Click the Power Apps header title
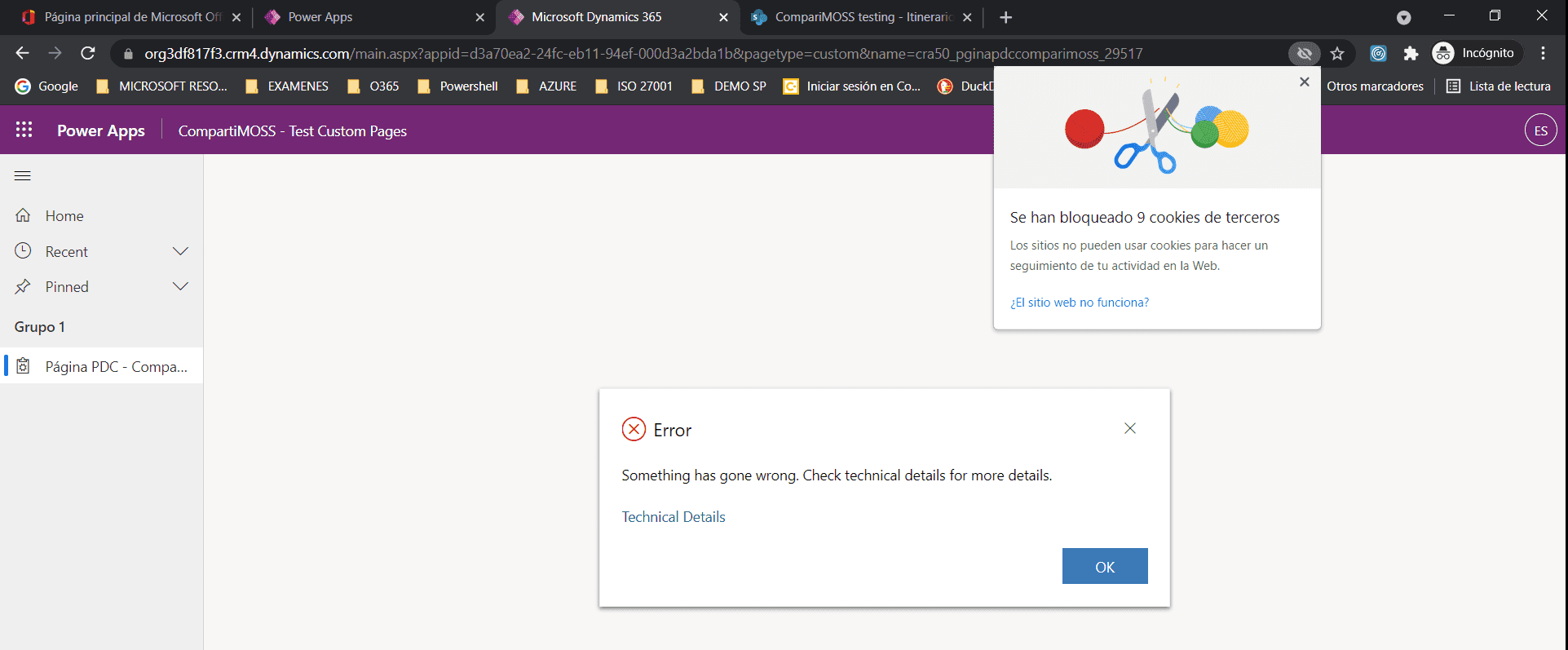The image size is (1568, 650). coord(101,130)
